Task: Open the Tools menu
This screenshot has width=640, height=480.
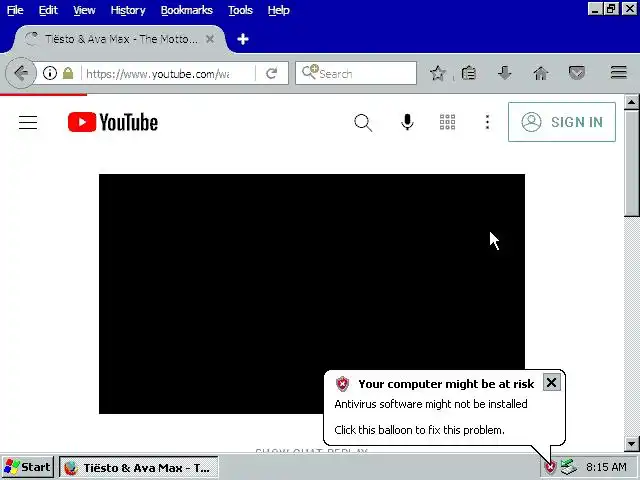Action: click(240, 10)
